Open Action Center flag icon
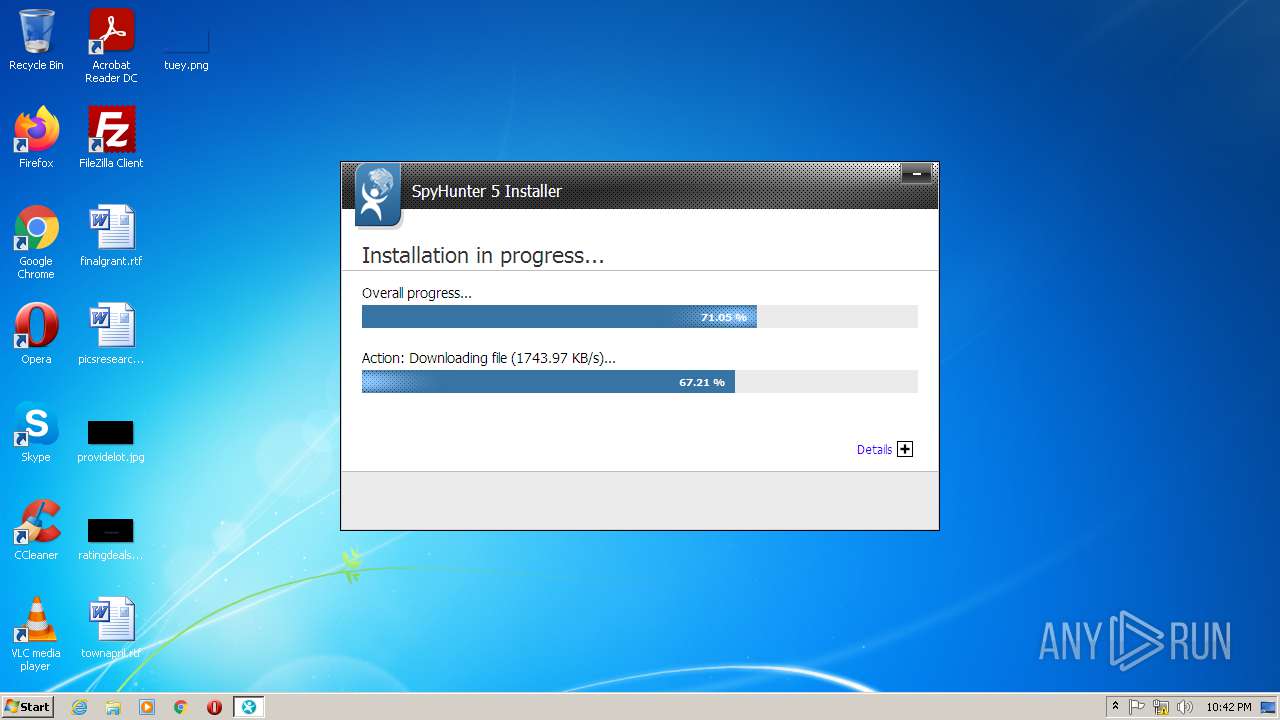The width and height of the screenshot is (1280, 720). 1137,707
